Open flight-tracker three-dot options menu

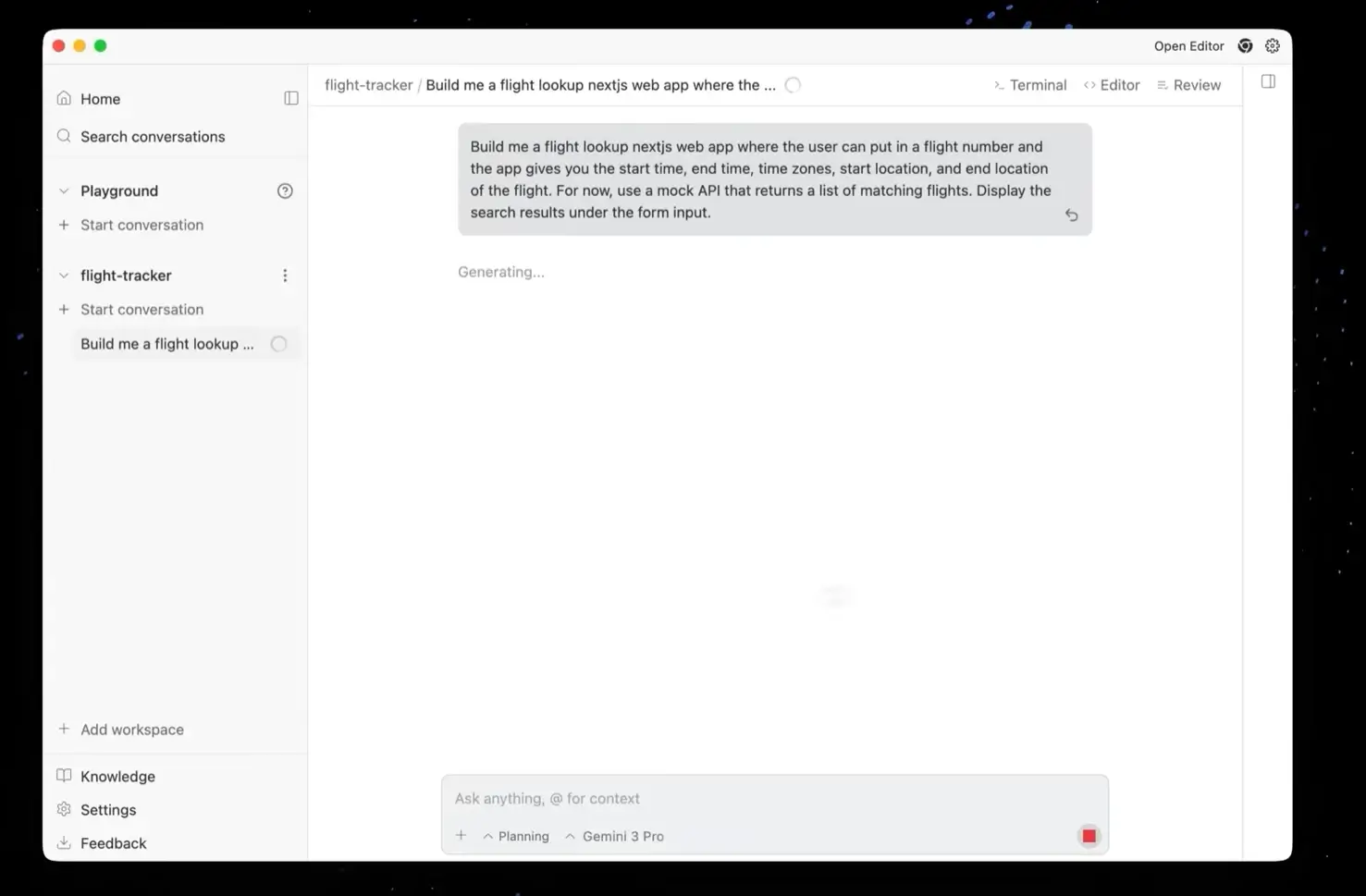click(x=285, y=276)
